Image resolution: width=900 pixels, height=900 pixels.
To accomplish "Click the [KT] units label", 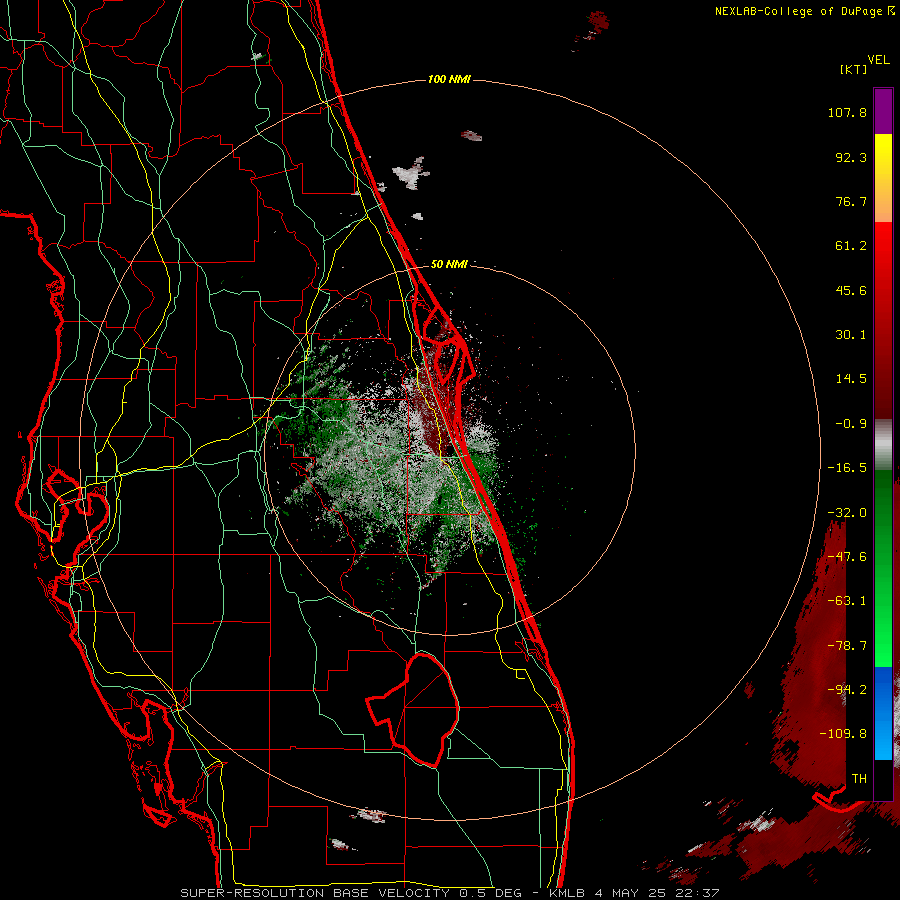I will coord(854,69).
